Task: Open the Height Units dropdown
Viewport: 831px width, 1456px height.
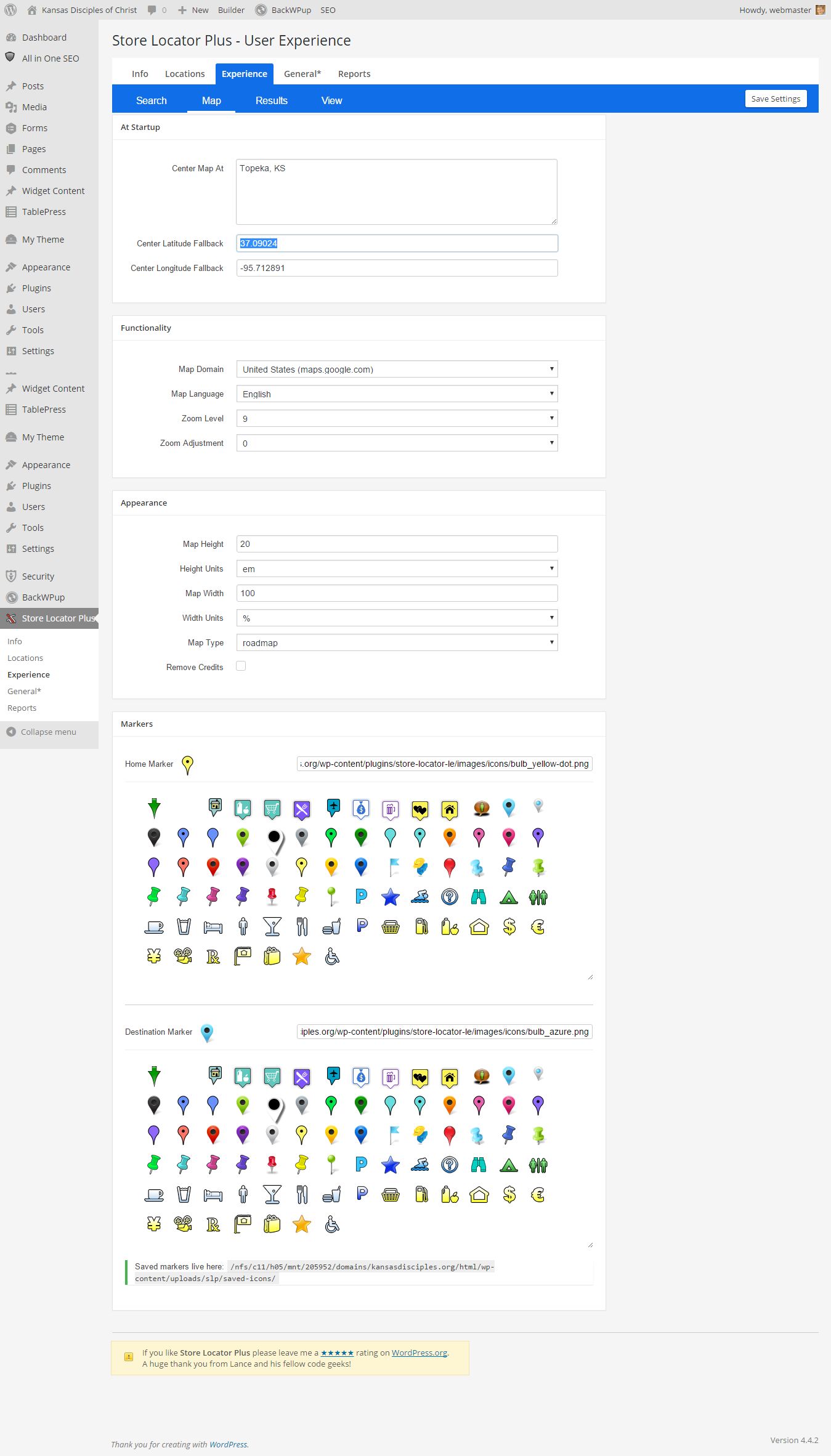Action: click(x=397, y=568)
